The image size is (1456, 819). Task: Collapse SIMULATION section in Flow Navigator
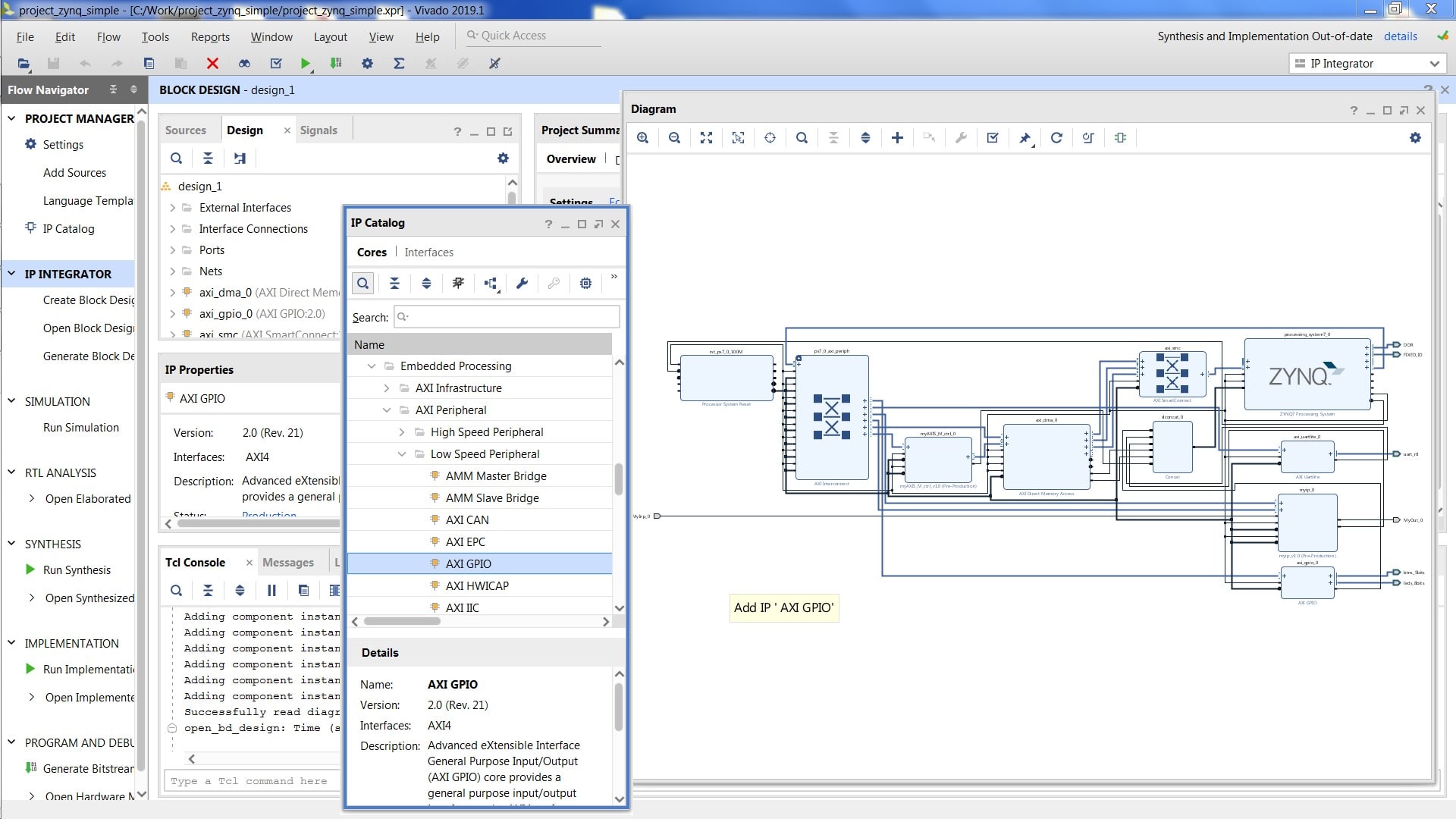pyautogui.click(x=11, y=401)
